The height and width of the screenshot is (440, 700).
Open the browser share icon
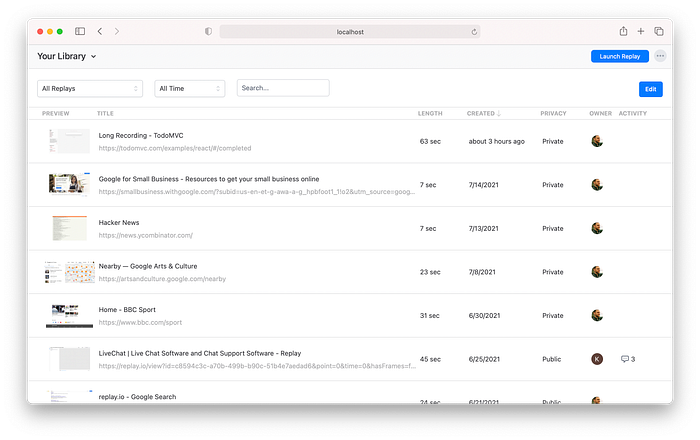pyautogui.click(x=623, y=31)
